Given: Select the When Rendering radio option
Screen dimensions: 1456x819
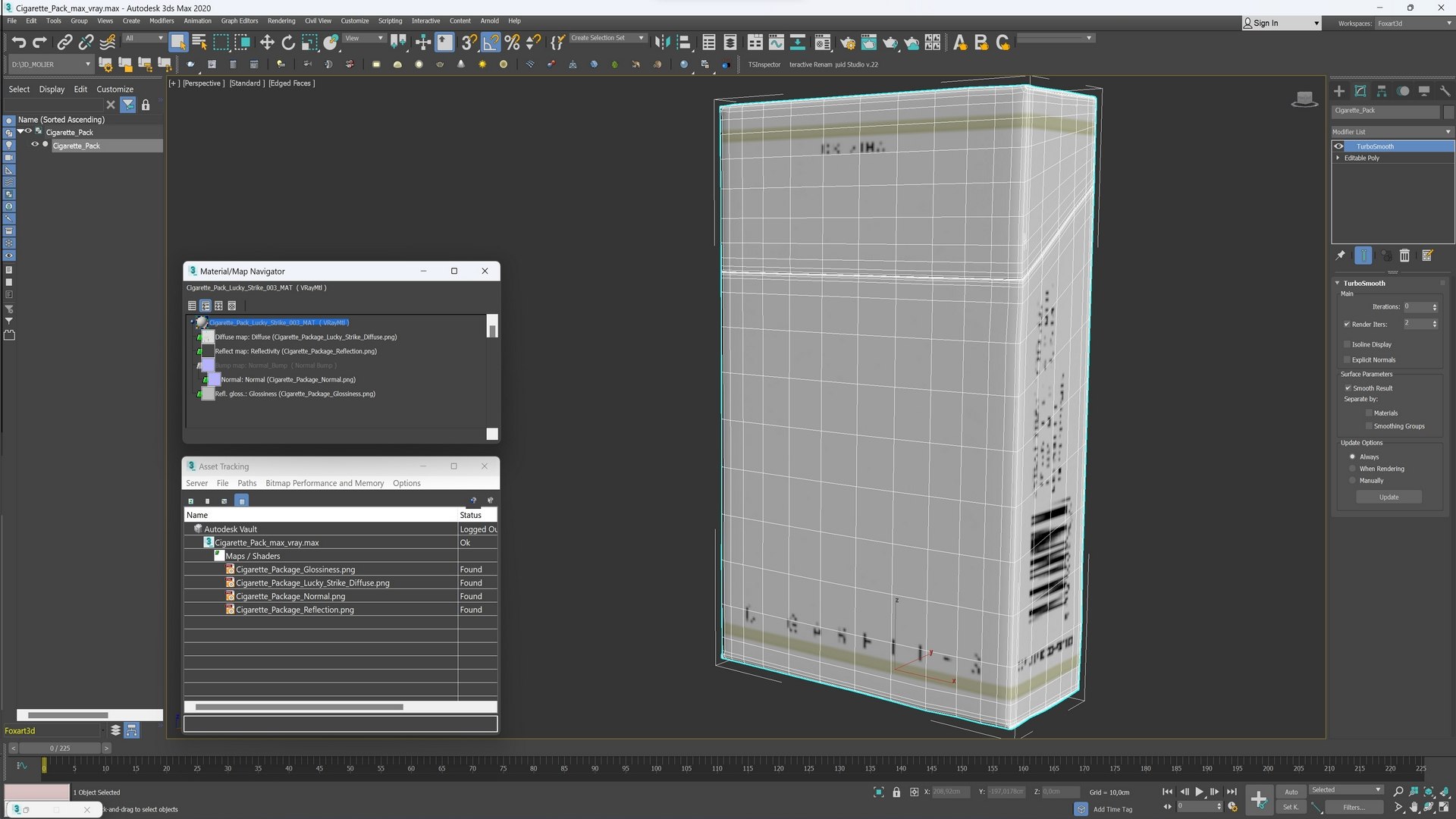Looking at the screenshot, I should coord(1352,469).
